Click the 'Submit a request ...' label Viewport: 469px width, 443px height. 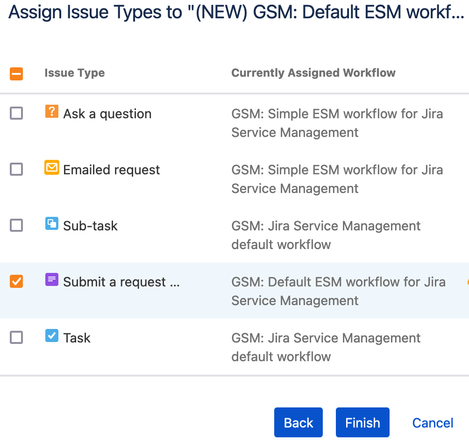(121, 282)
